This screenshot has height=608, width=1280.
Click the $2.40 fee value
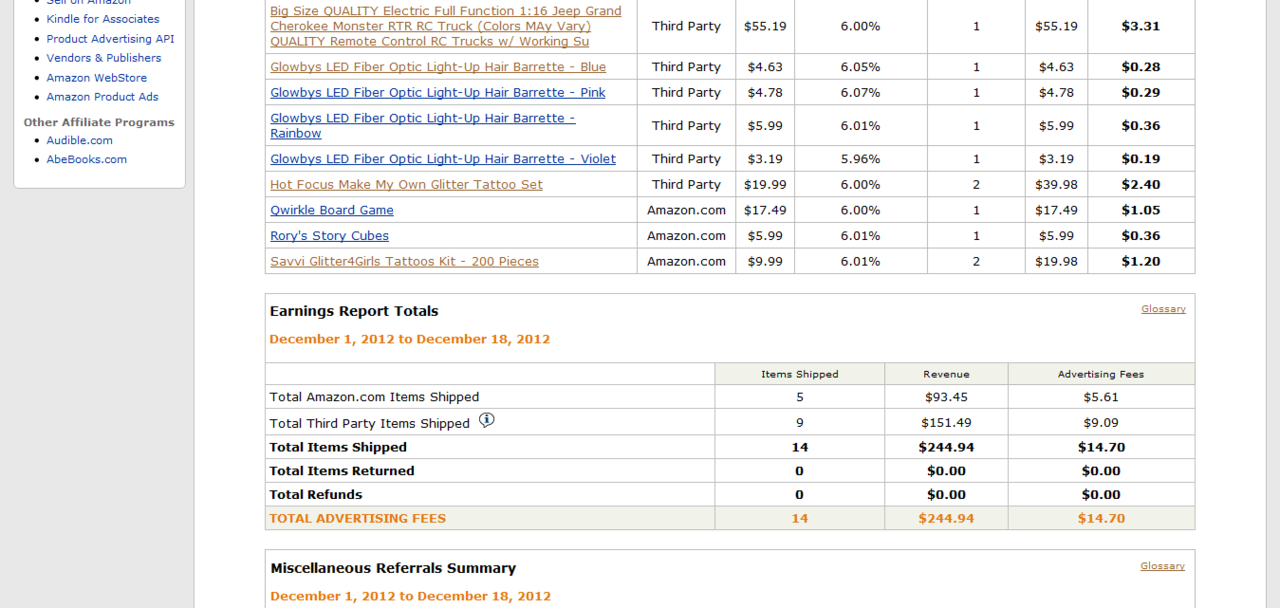[1141, 185]
